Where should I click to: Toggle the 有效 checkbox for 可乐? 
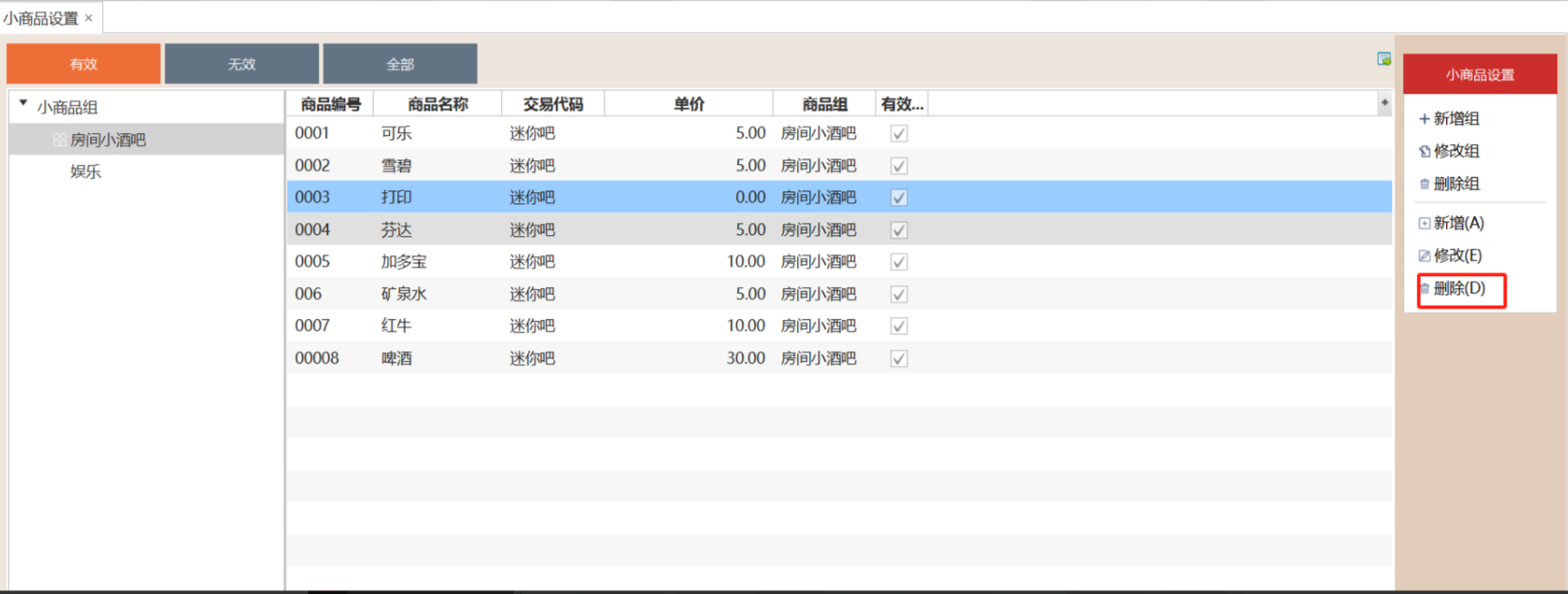pyautogui.click(x=898, y=134)
